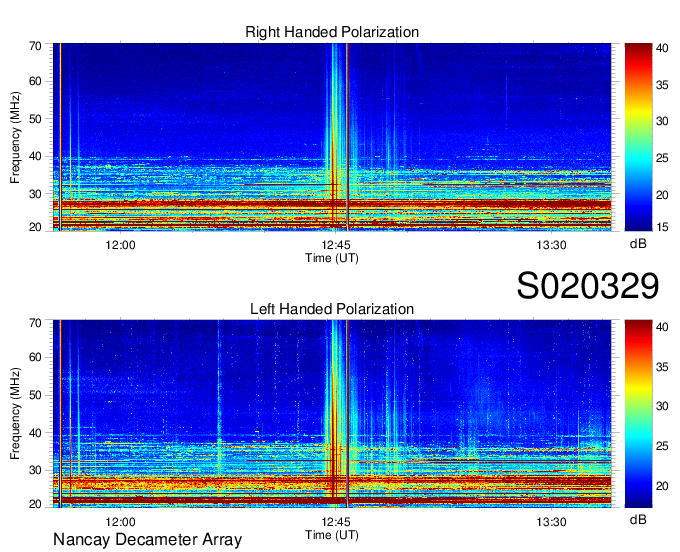The height and width of the screenshot is (552, 680).
Task: Click the '12:45' tick on top plot
Action: pyautogui.click(x=336, y=245)
